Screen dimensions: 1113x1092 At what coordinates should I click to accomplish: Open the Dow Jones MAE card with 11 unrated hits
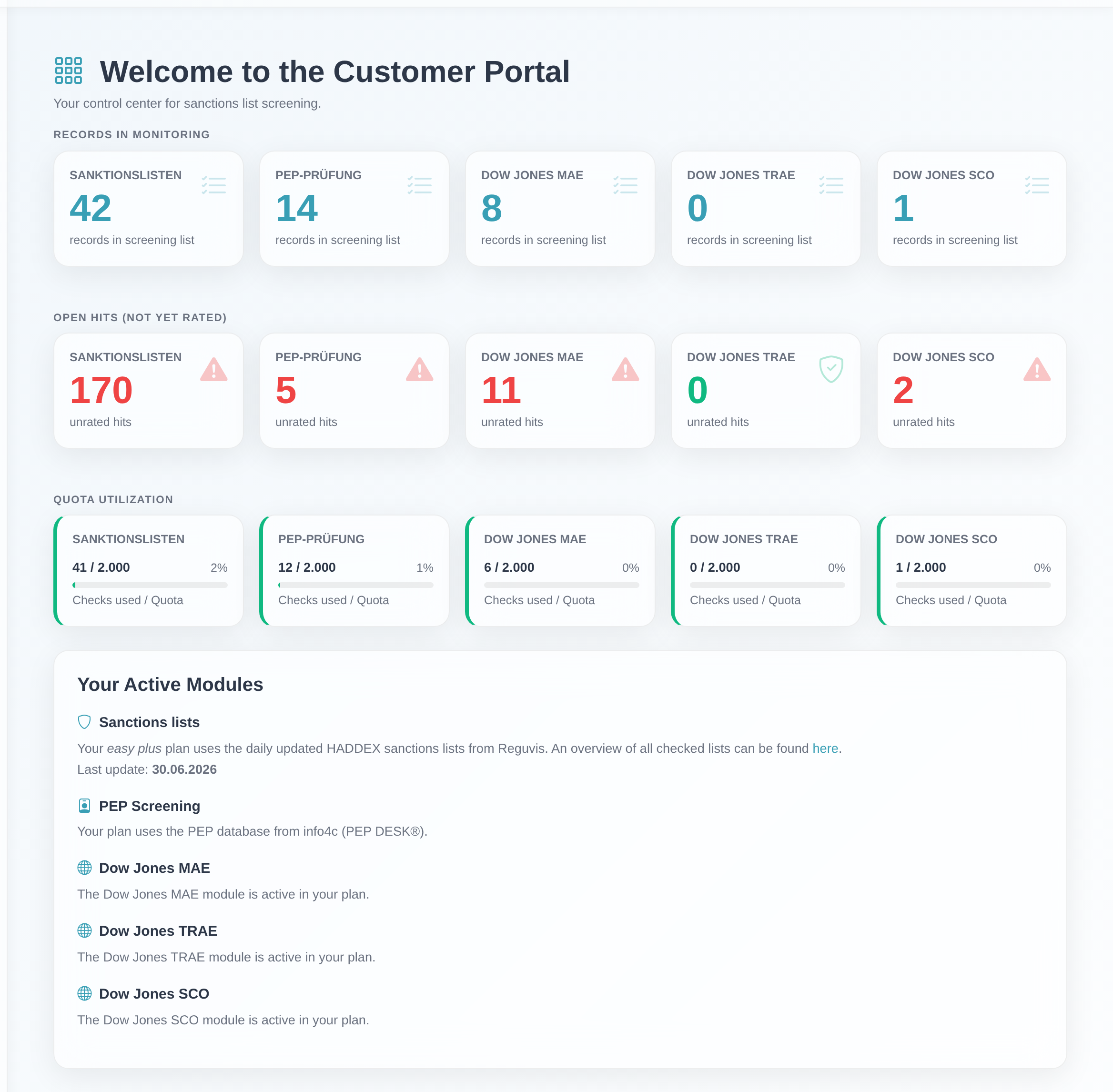(x=560, y=391)
